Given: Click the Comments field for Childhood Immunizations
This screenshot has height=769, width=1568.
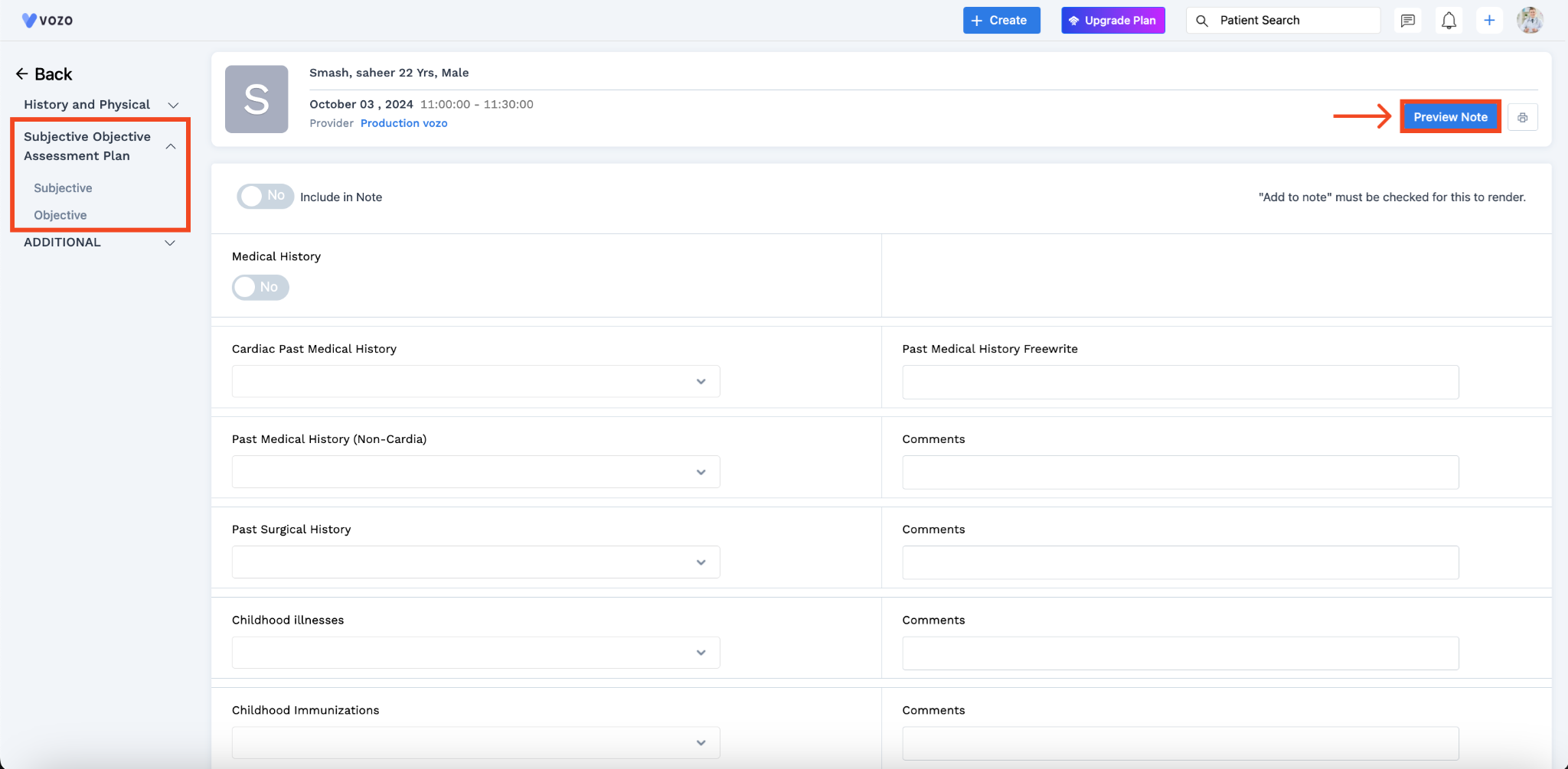Looking at the screenshot, I should point(1181,744).
